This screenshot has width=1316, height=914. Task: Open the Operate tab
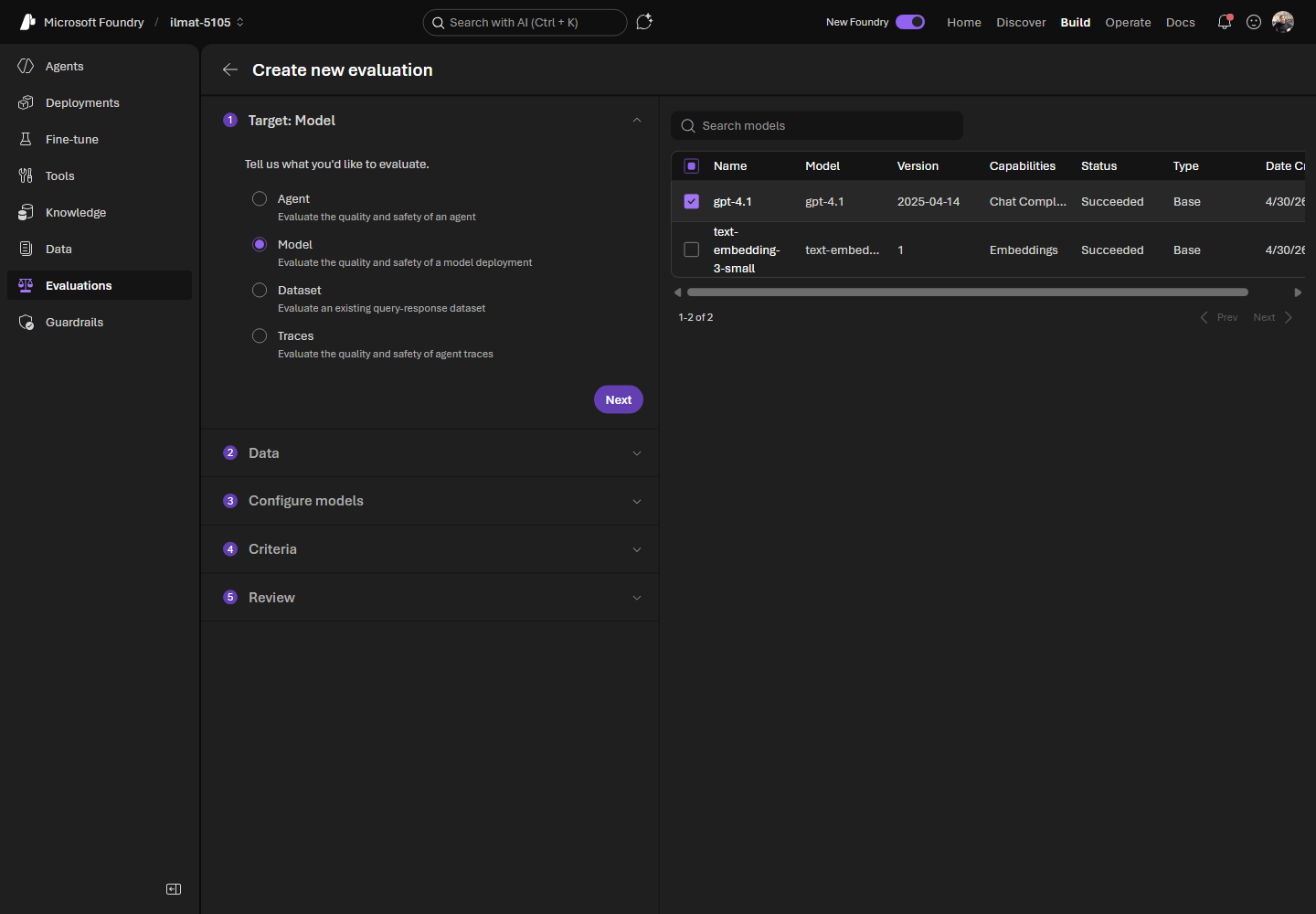(x=1128, y=22)
